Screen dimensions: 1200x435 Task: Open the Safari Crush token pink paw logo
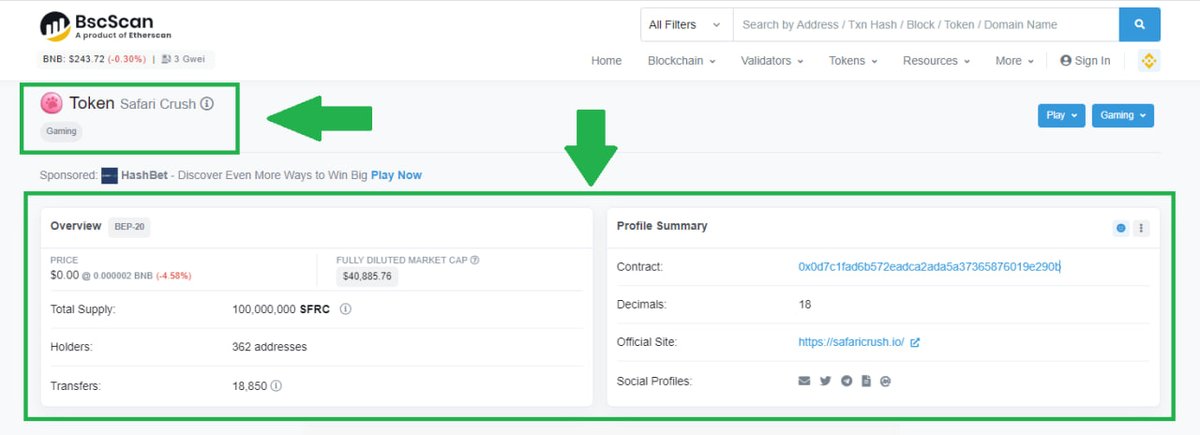point(51,103)
